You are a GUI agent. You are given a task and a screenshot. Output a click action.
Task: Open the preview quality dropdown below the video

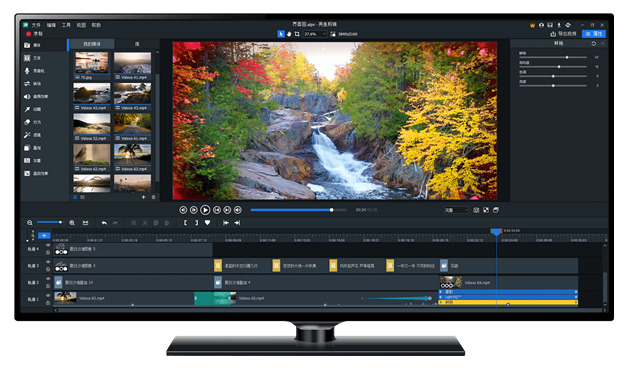click(456, 210)
